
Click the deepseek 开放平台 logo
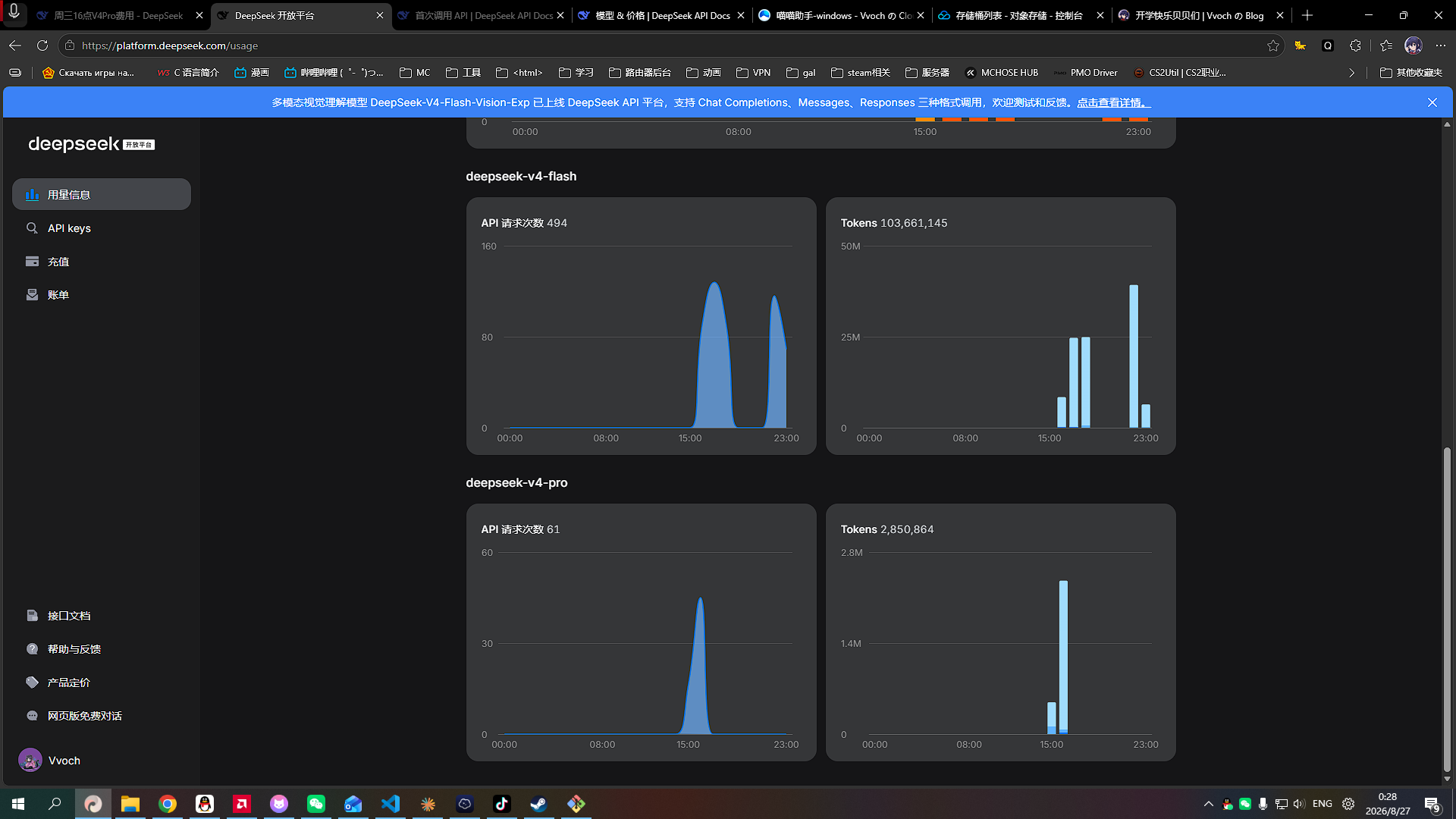[x=91, y=144]
